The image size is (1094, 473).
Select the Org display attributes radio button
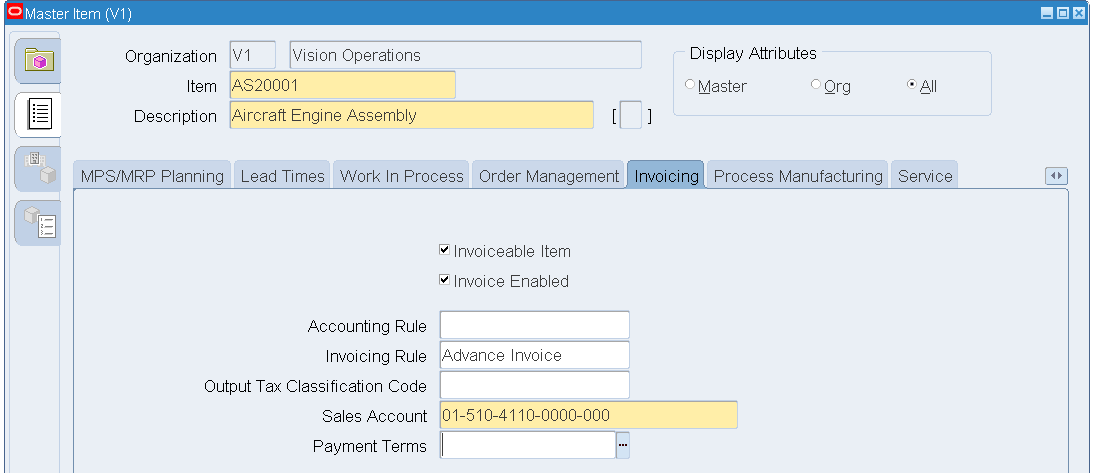[x=816, y=84]
